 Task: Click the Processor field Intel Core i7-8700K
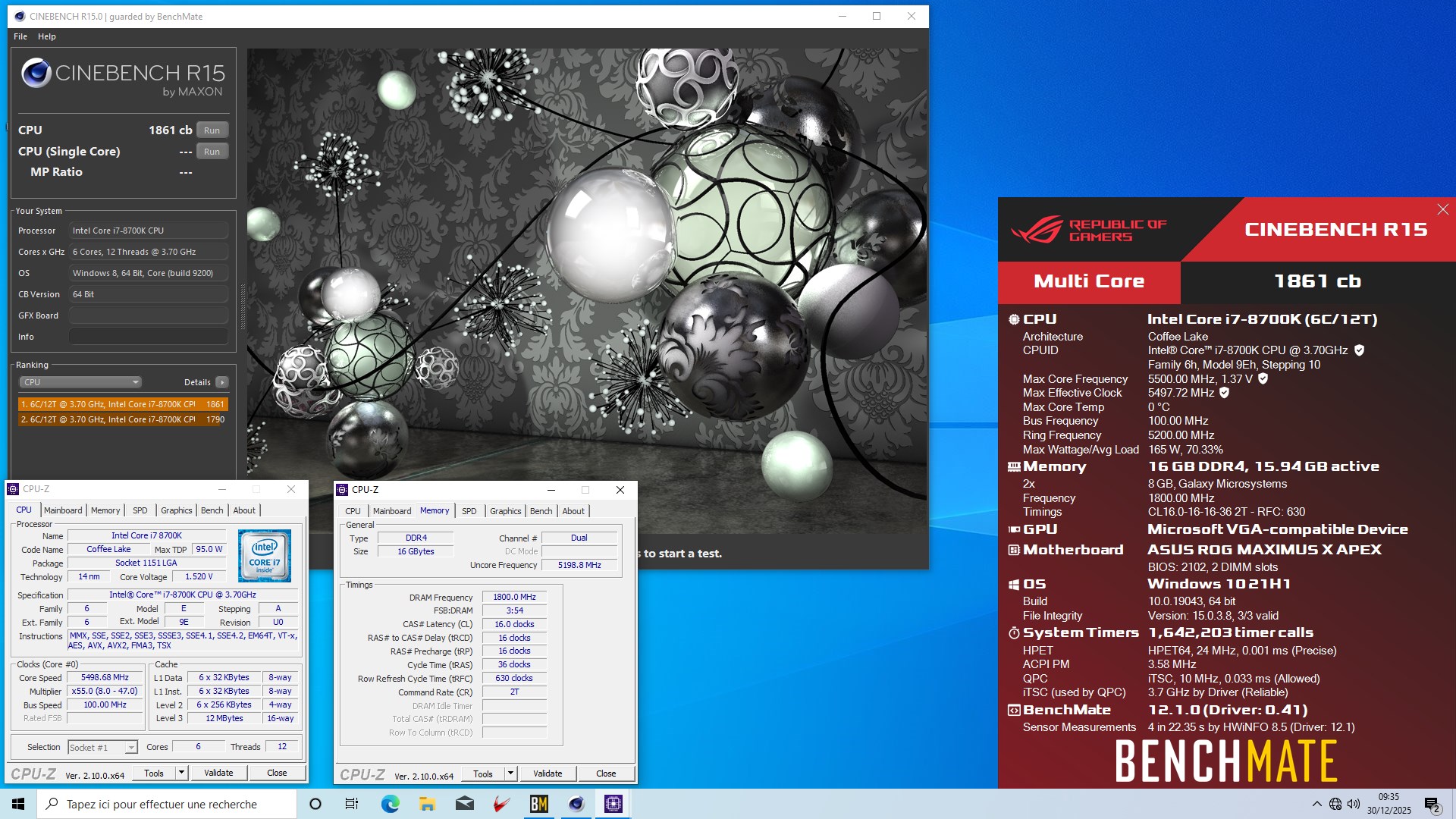149,231
